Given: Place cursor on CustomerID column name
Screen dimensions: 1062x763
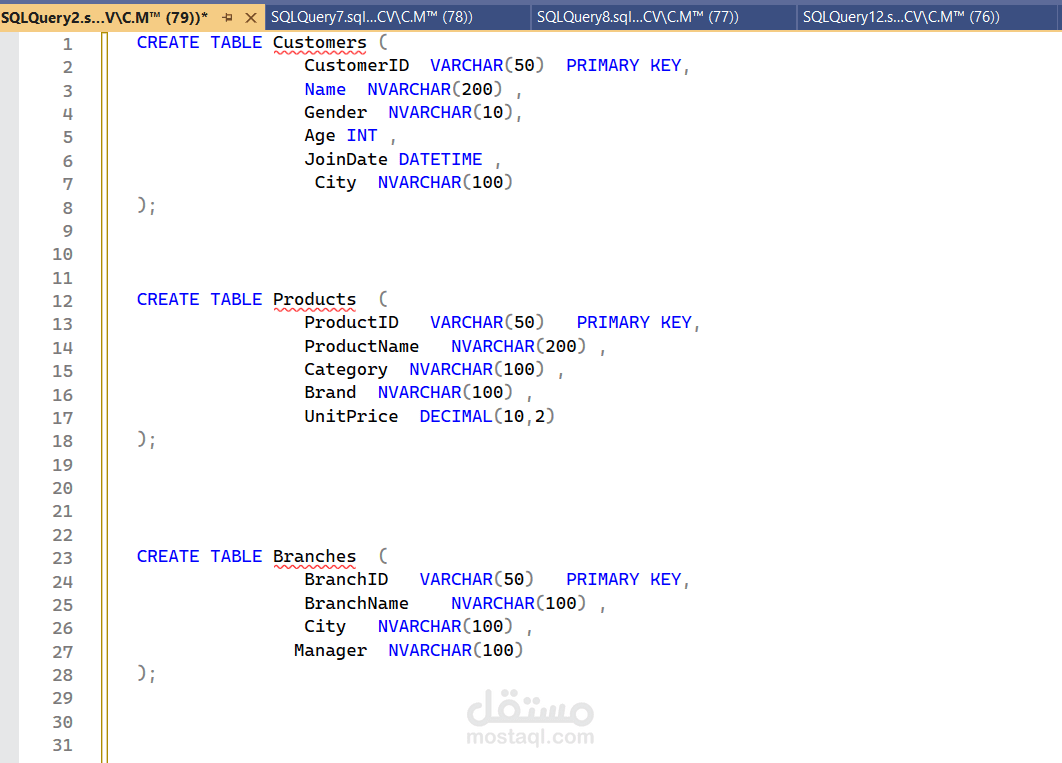Looking at the screenshot, I should click(x=356, y=66).
